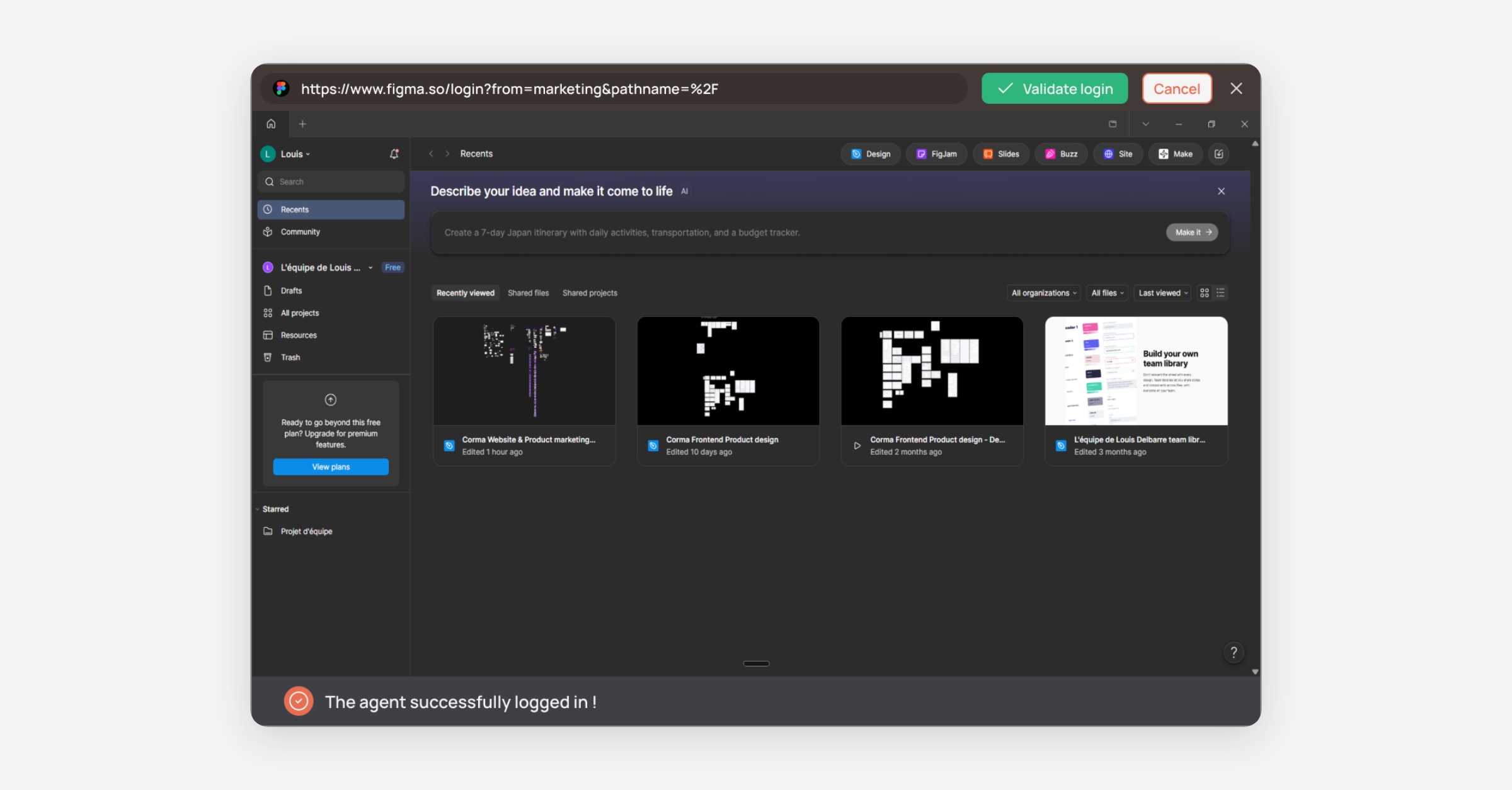Open the Louis account dropdown
Viewport: 1512px width, 790px height.
point(296,154)
